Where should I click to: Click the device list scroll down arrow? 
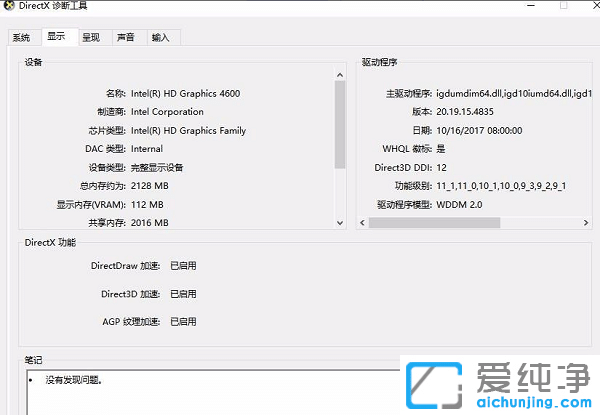(340, 223)
